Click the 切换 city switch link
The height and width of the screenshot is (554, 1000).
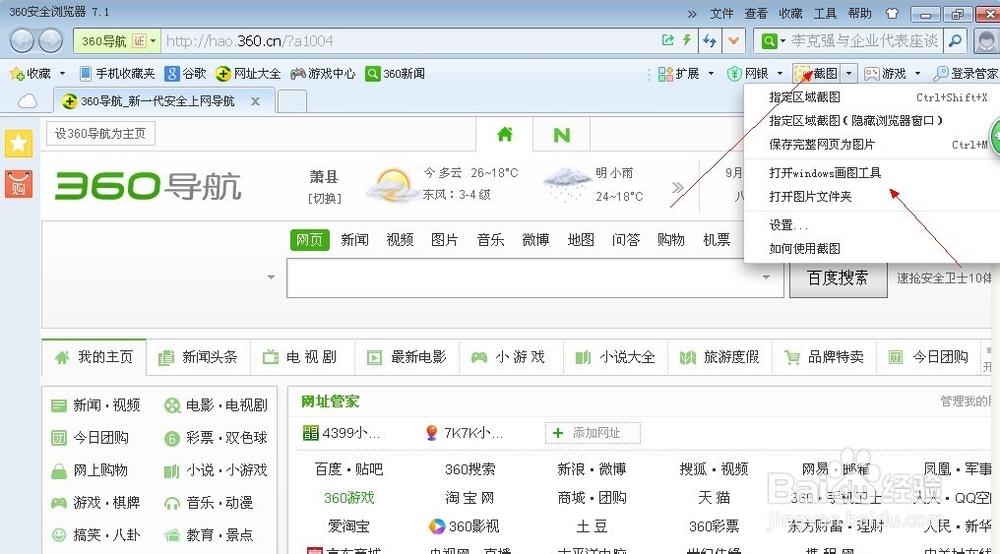tap(325, 198)
